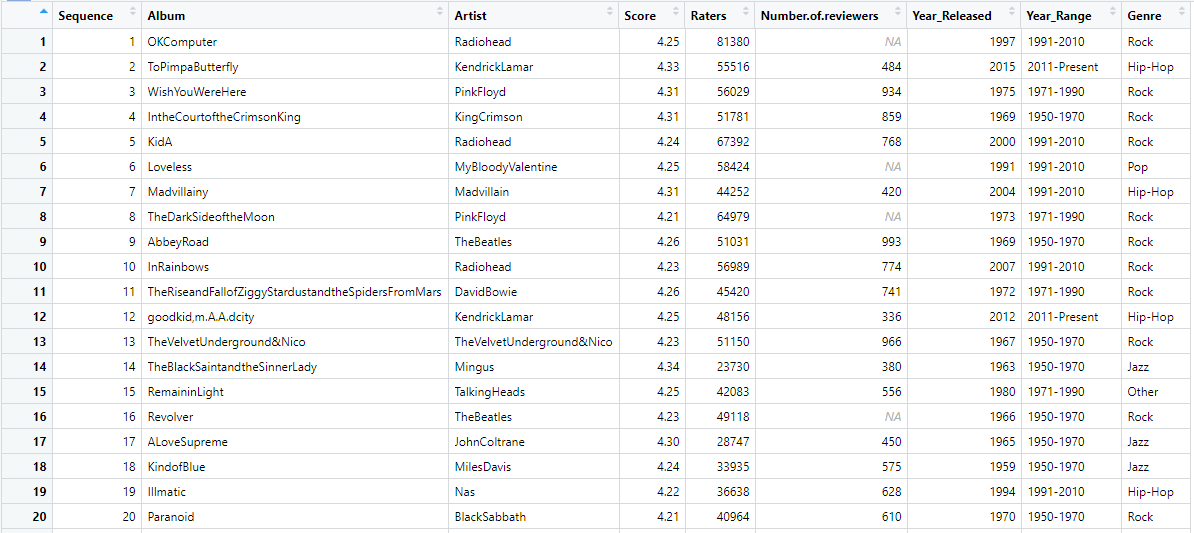Select the BlackSabbath artist cell

tap(533, 517)
